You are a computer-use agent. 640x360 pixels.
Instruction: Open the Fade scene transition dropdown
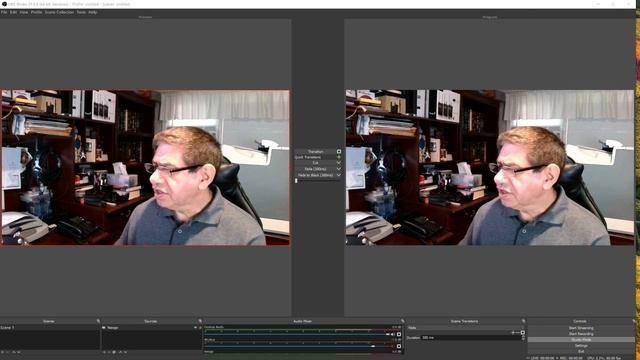tap(465, 328)
